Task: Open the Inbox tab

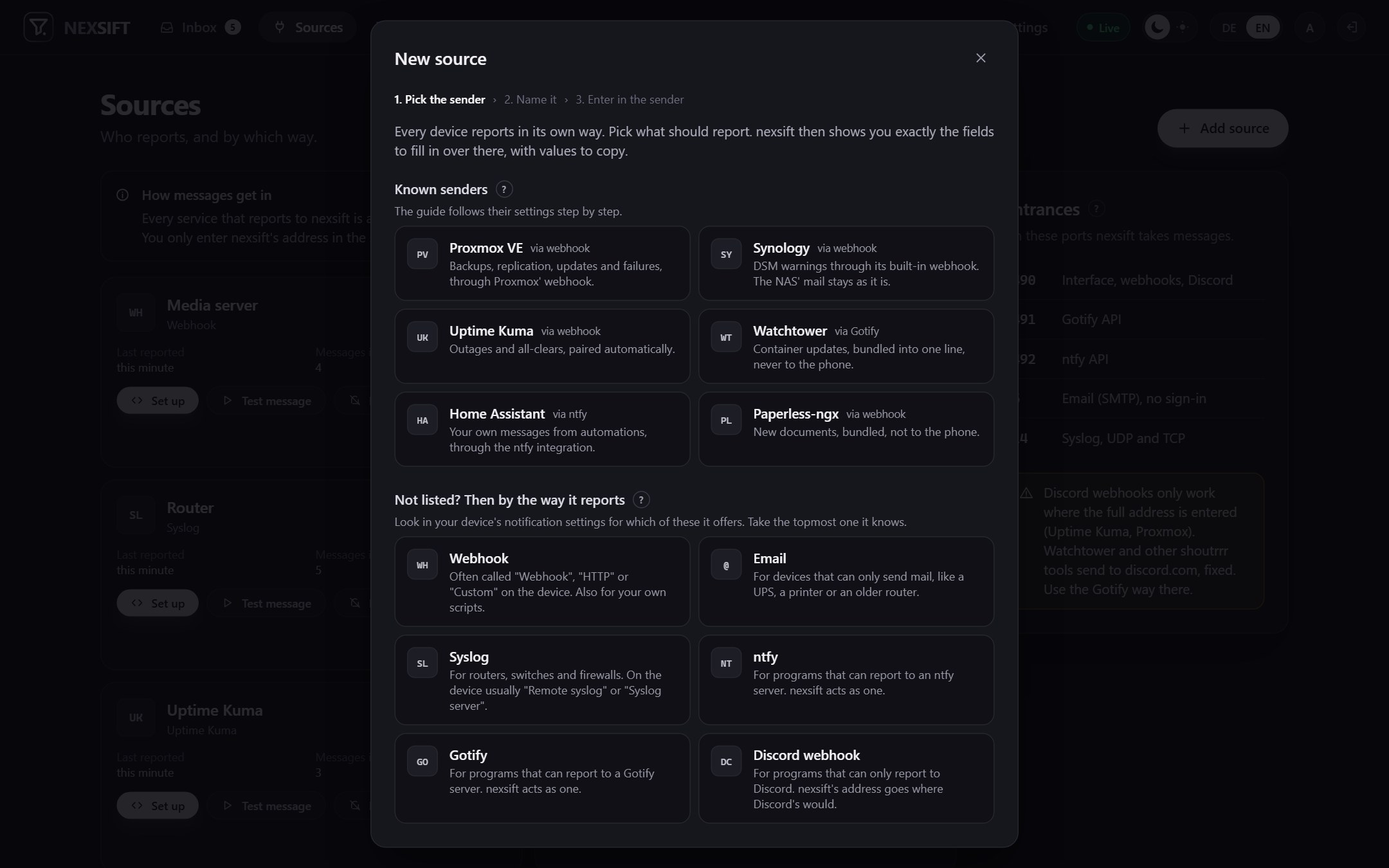Action: (200, 27)
